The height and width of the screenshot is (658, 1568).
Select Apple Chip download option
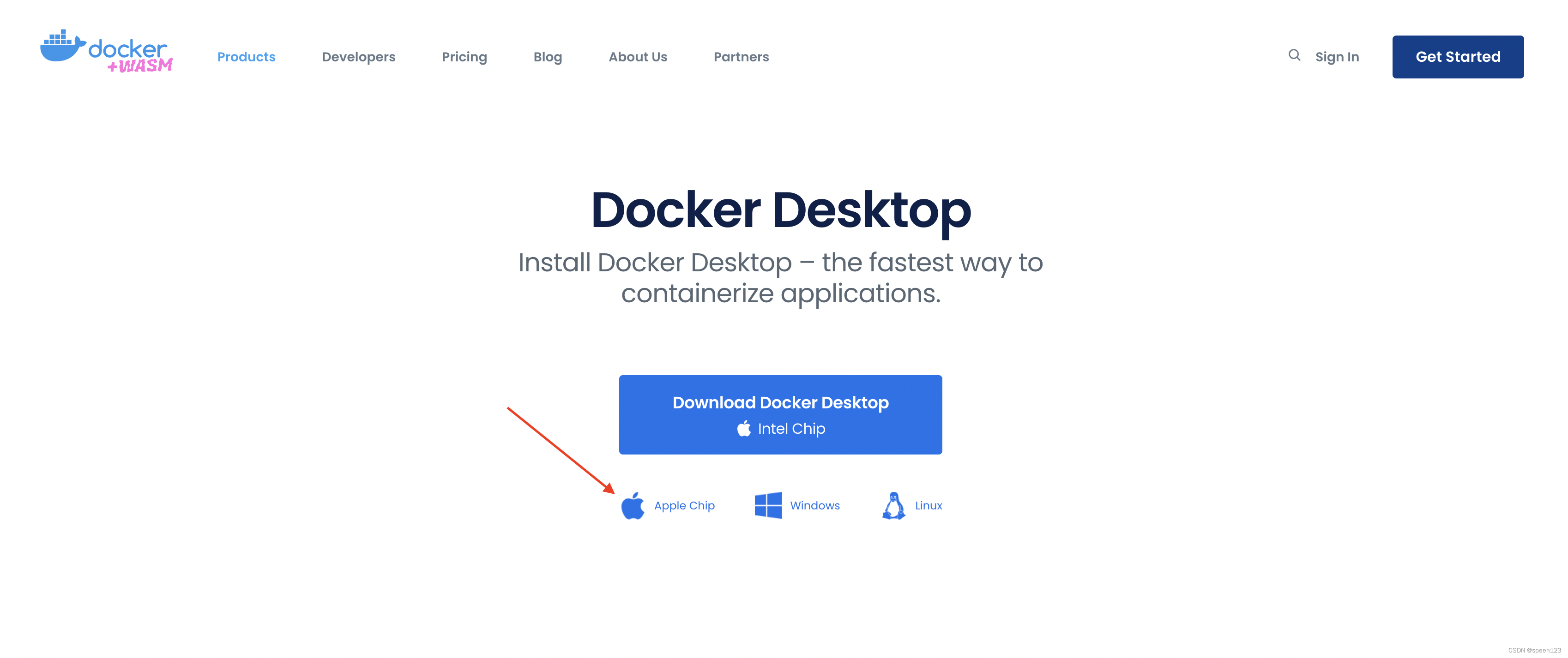[667, 505]
